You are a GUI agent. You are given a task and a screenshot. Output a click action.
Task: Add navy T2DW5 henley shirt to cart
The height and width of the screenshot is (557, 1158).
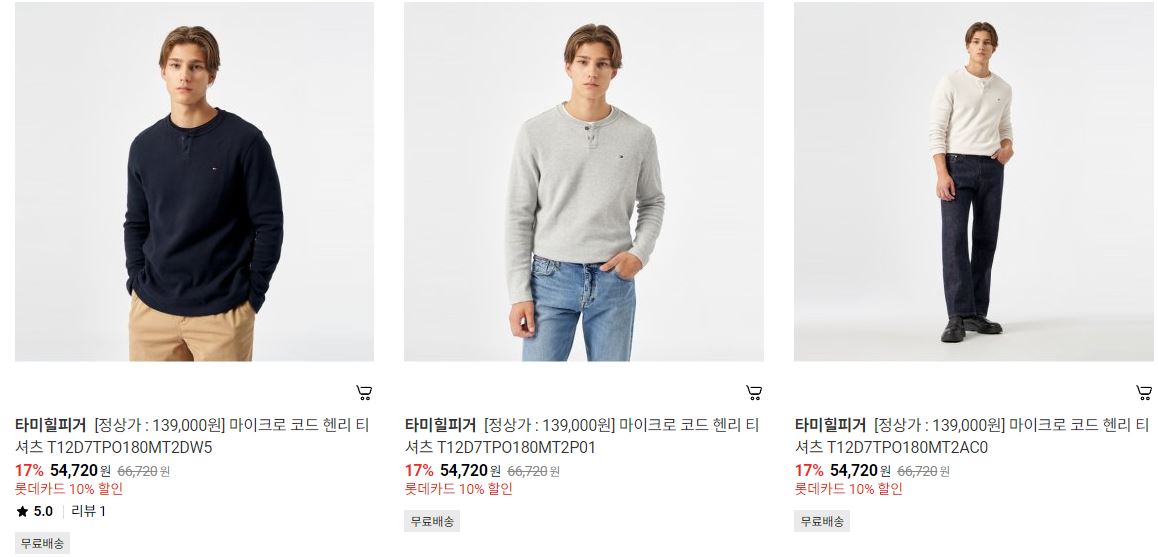(x=363, y=392)
